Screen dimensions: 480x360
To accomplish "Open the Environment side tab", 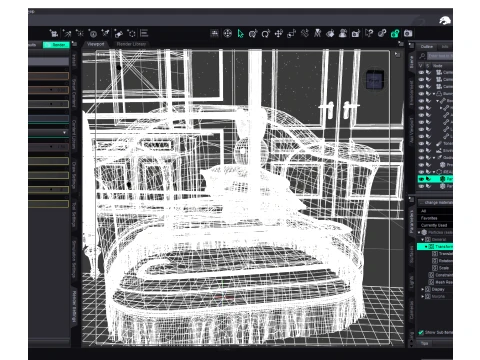I will coord(411,92).
